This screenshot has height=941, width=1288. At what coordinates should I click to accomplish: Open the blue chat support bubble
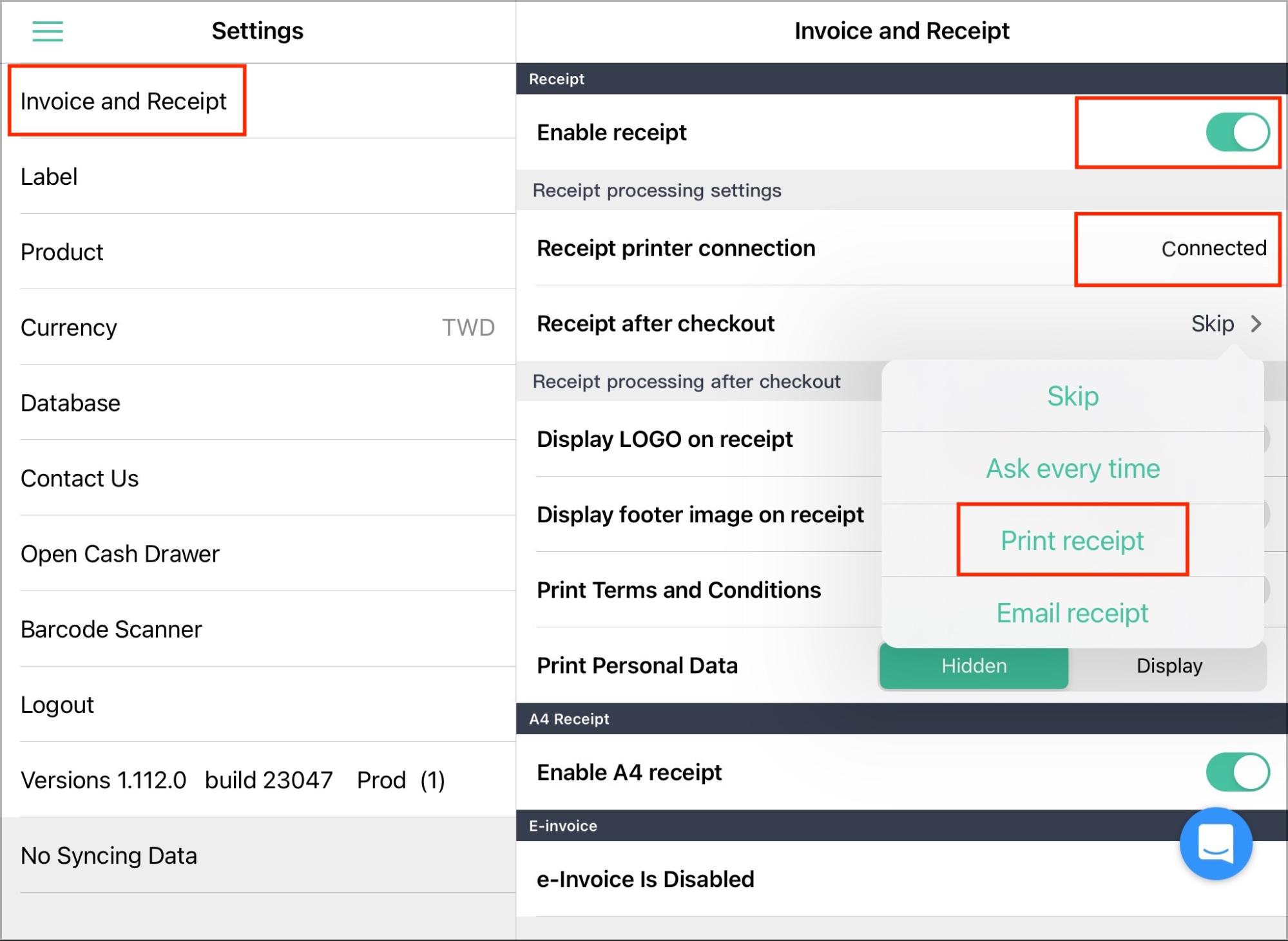(1216, 843)
